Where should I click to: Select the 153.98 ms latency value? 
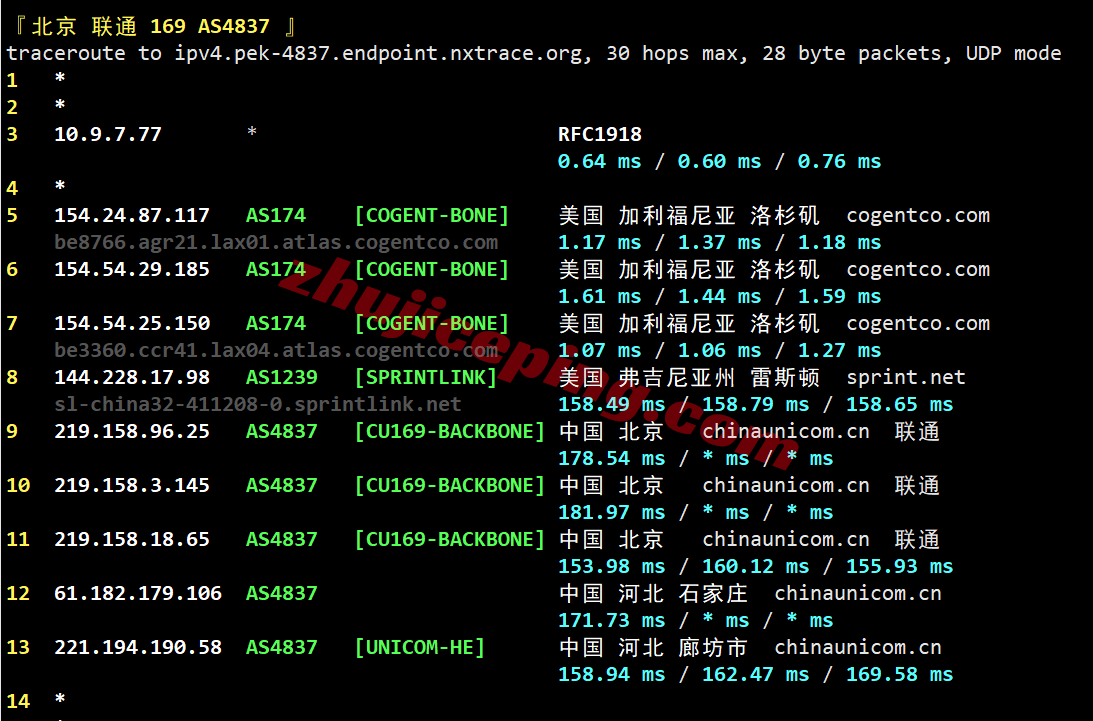pyautogui.click(x=611, y=566)
